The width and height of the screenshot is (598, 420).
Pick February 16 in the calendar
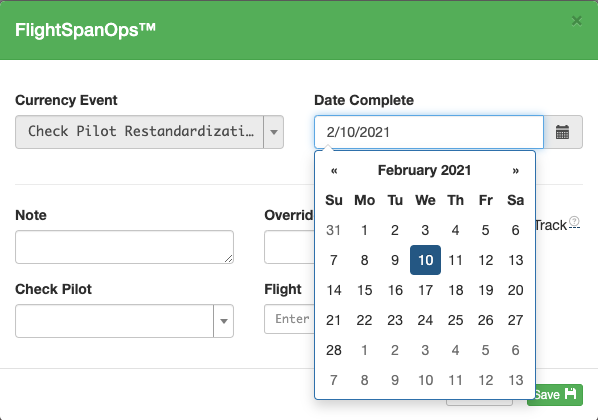tap(395, 290)
